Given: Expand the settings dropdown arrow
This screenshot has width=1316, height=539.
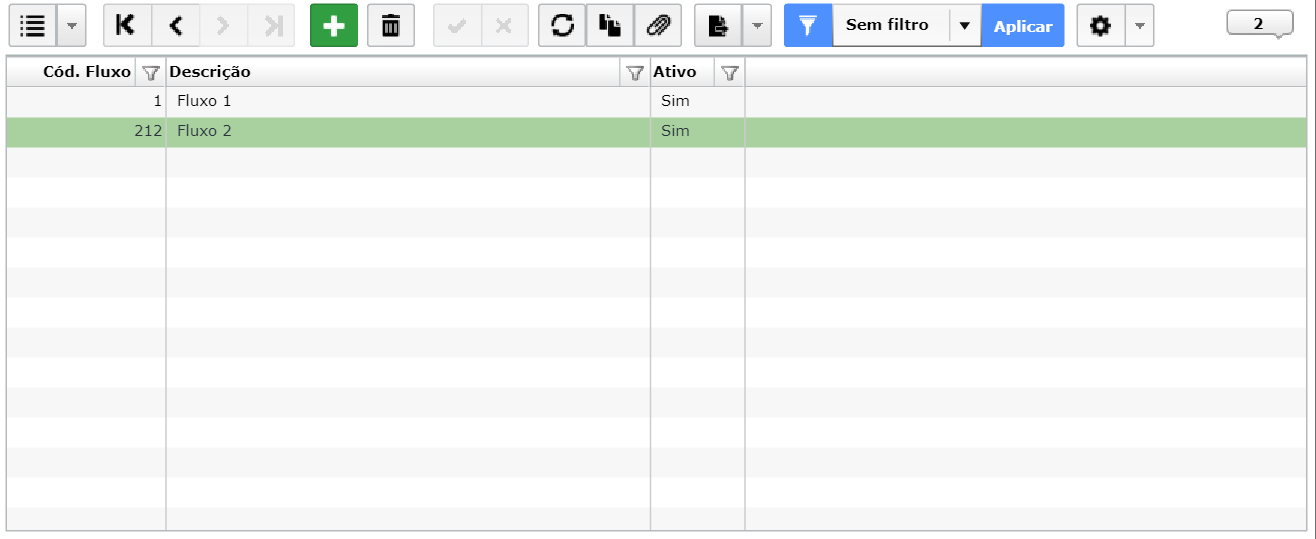Looking at the screenshot, I should 1139,26.
